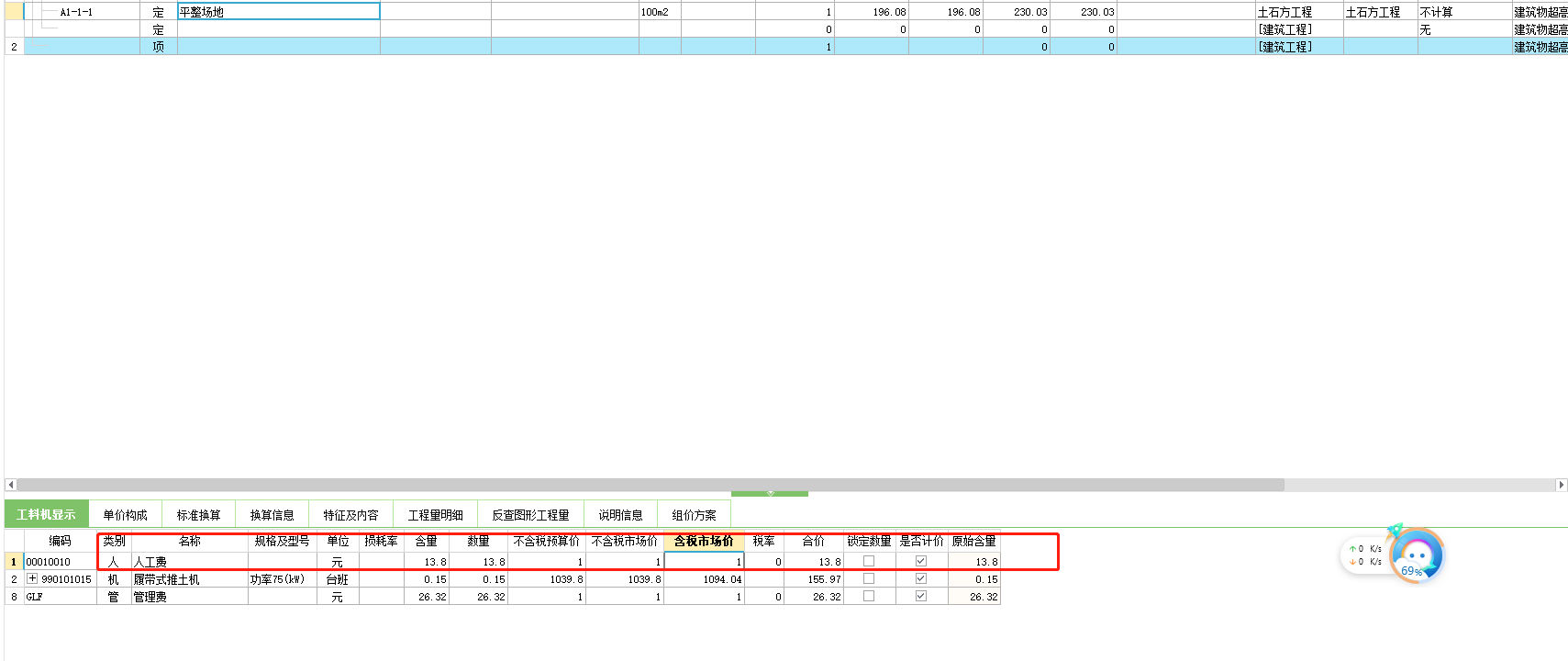Check 锁定数量 for the 履带式推土机 row
This screenshot has width=1568, height=661.
point(869,578)
